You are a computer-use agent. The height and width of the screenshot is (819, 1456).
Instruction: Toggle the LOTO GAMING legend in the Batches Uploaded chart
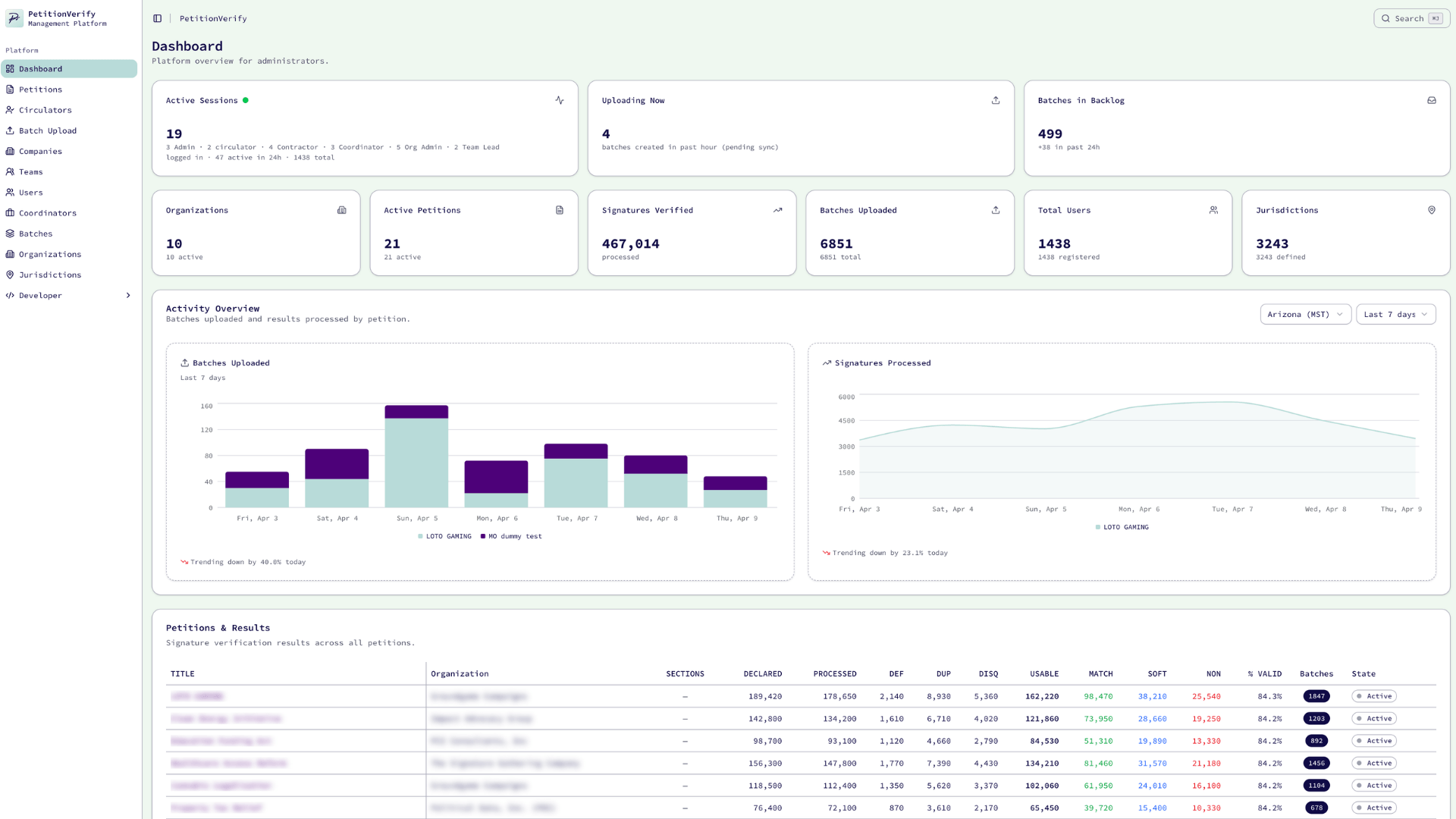(x=444, y=536)
